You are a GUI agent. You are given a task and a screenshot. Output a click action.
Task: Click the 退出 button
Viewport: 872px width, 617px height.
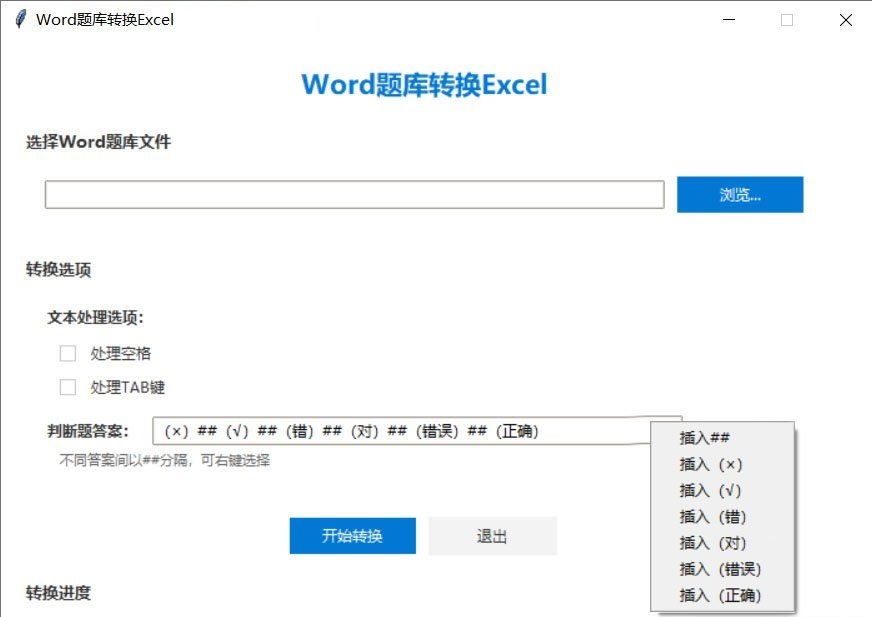[492, 536]
